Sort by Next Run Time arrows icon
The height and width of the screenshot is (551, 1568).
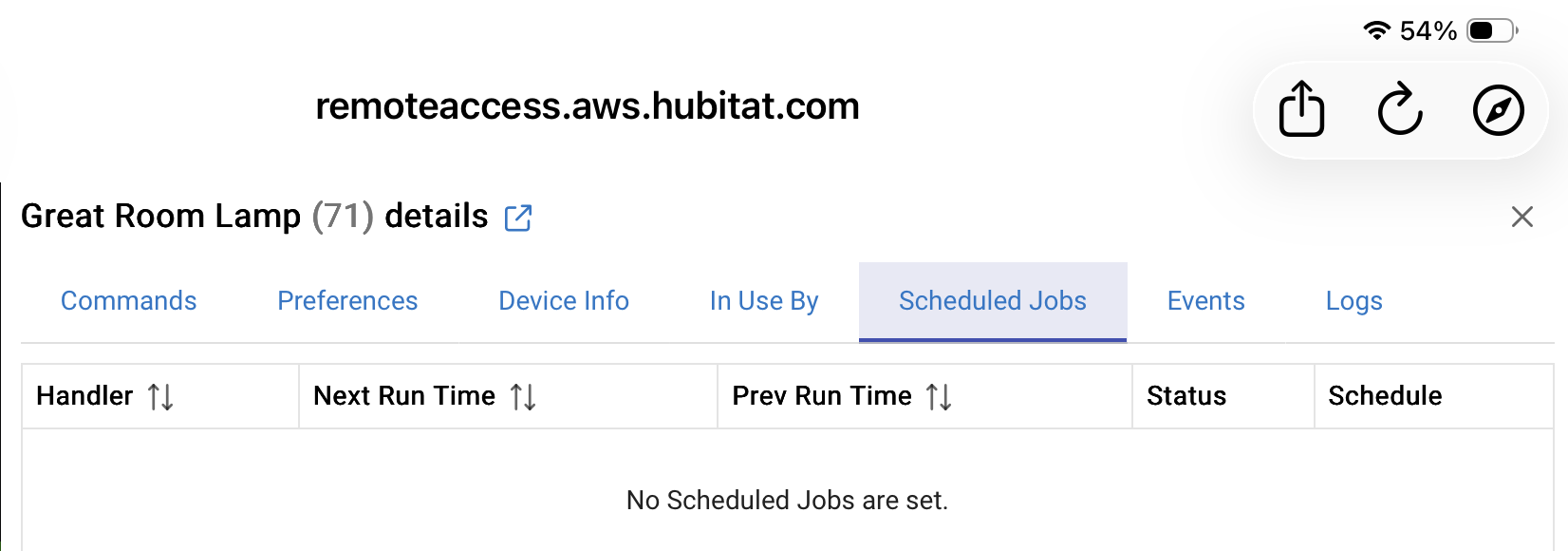click(x=523, y=396)
